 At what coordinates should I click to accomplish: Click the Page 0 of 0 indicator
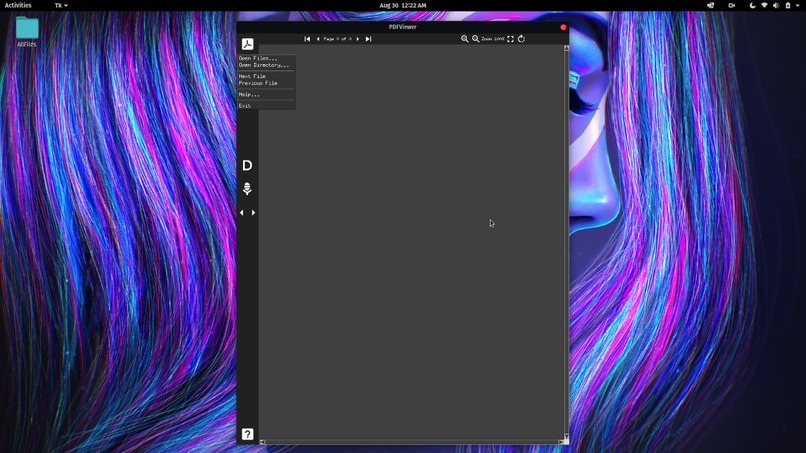338,39
